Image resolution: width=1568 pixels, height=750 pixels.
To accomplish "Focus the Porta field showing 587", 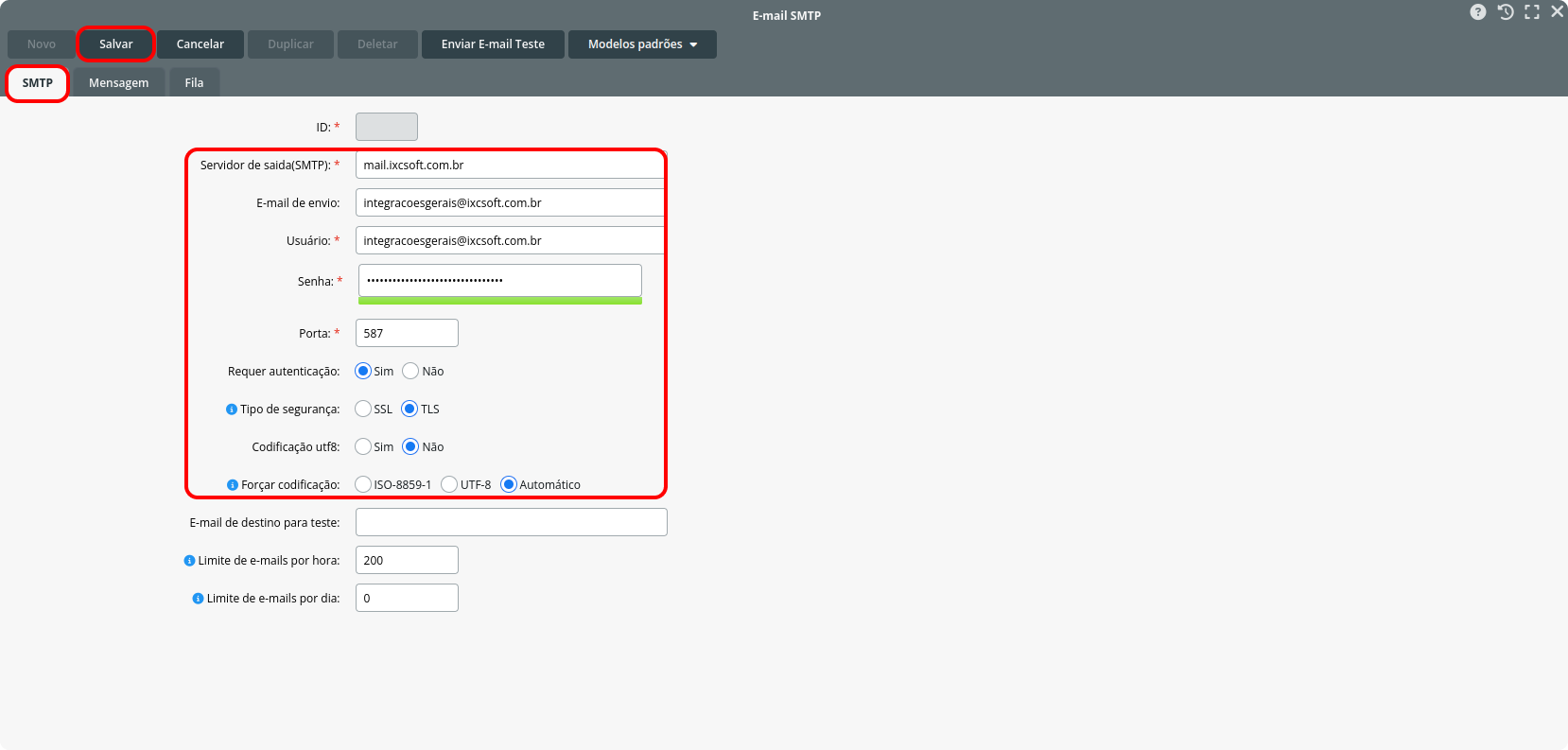I will tap(407, 333).
